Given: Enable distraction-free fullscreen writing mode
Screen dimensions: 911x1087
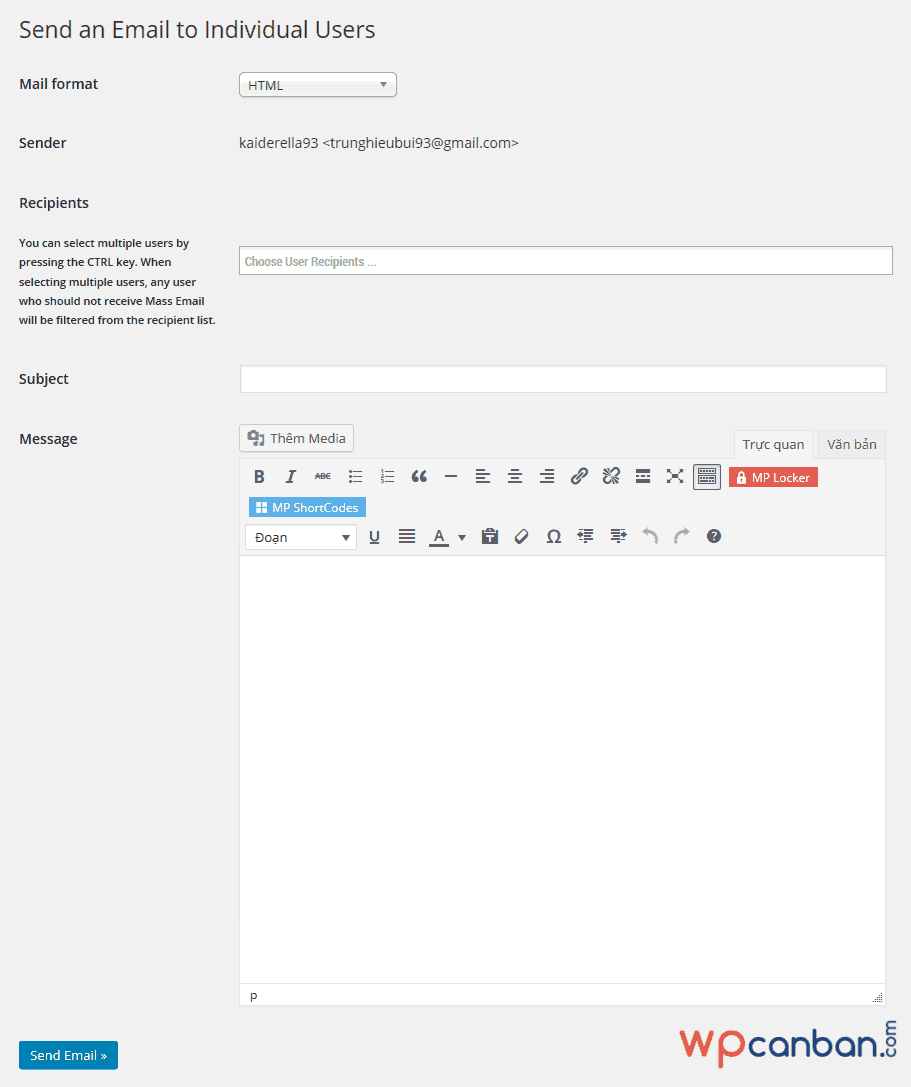Looking at the screenshot, I should [675, 476].
